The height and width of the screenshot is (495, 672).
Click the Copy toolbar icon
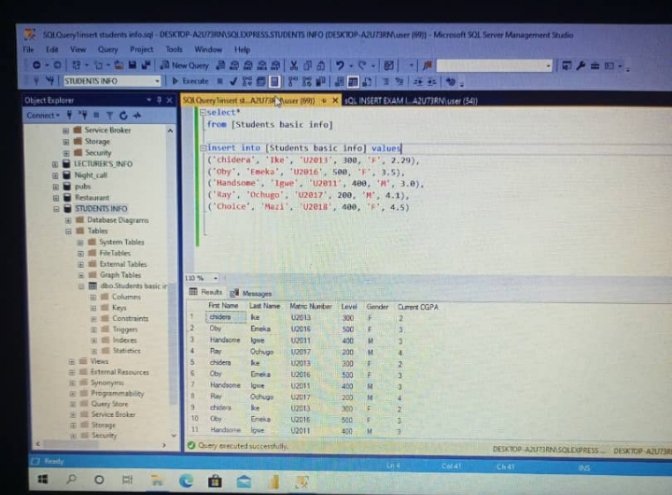pos(307,66)
